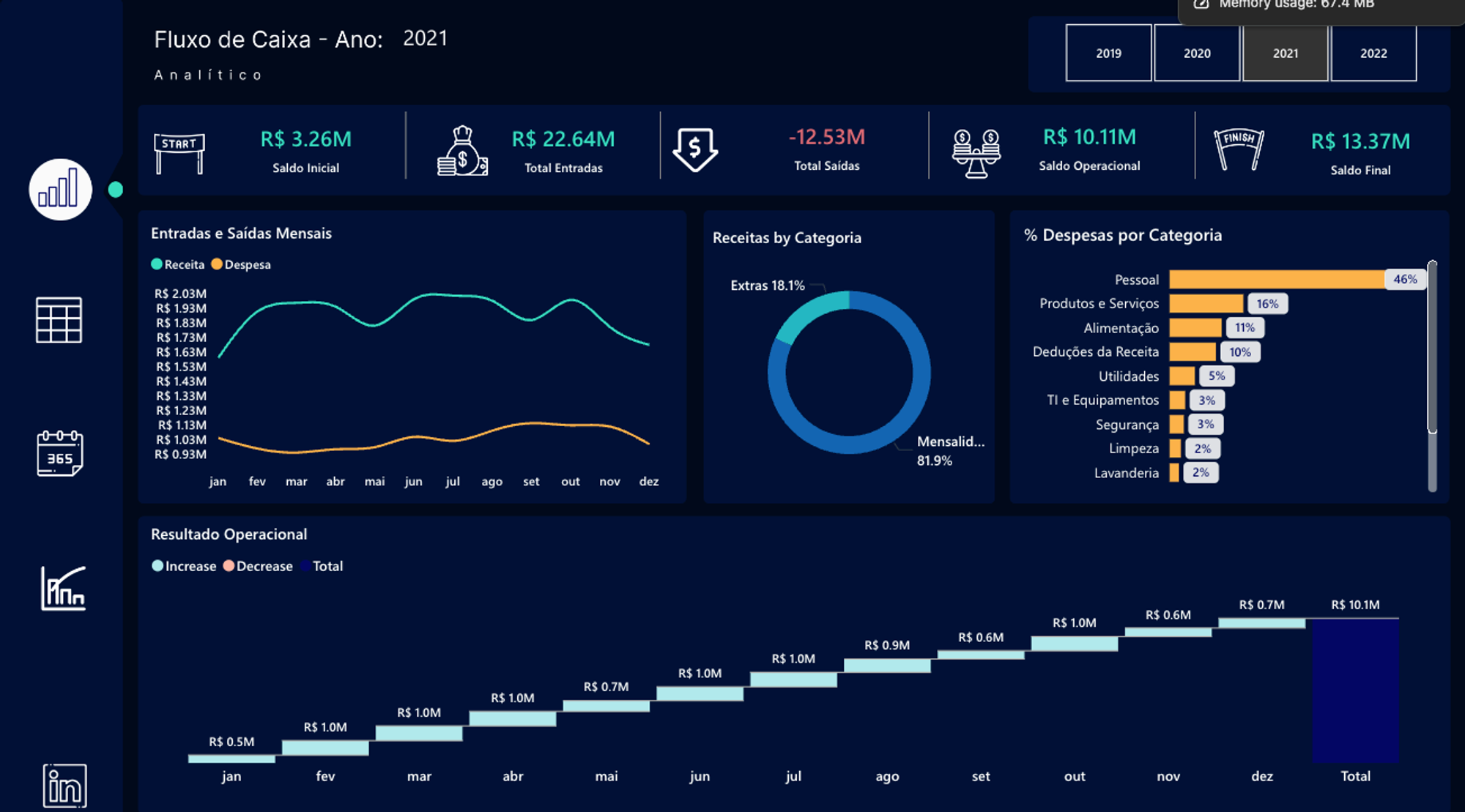This screenshot has height=812, width=1465.
Task: Click the balance scale Saldo Operacional icon
Action: (x=976, y=153)
